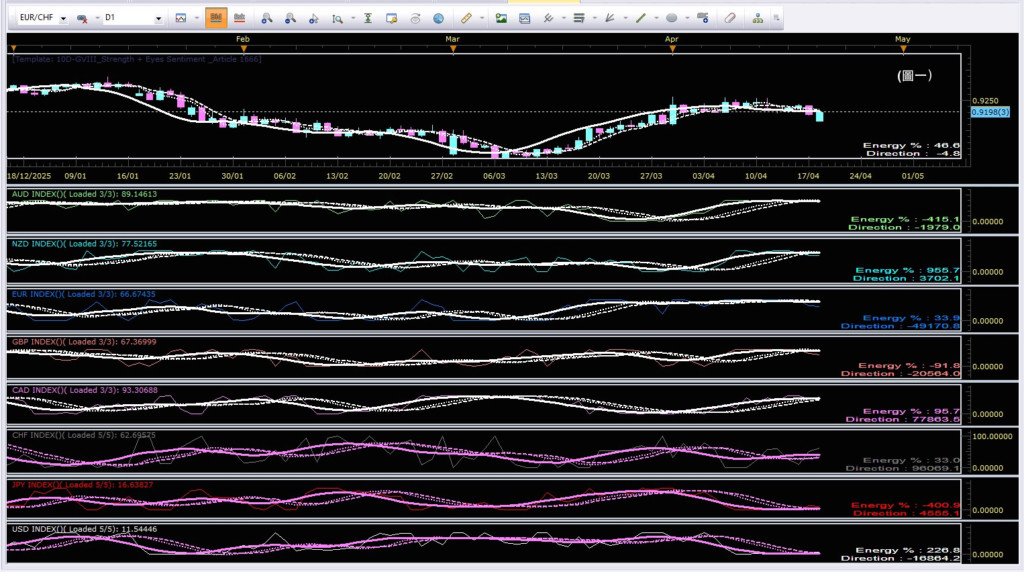Click the current price label 0.9198
This screenshot has width=1024, height=572.
[981, 112]
